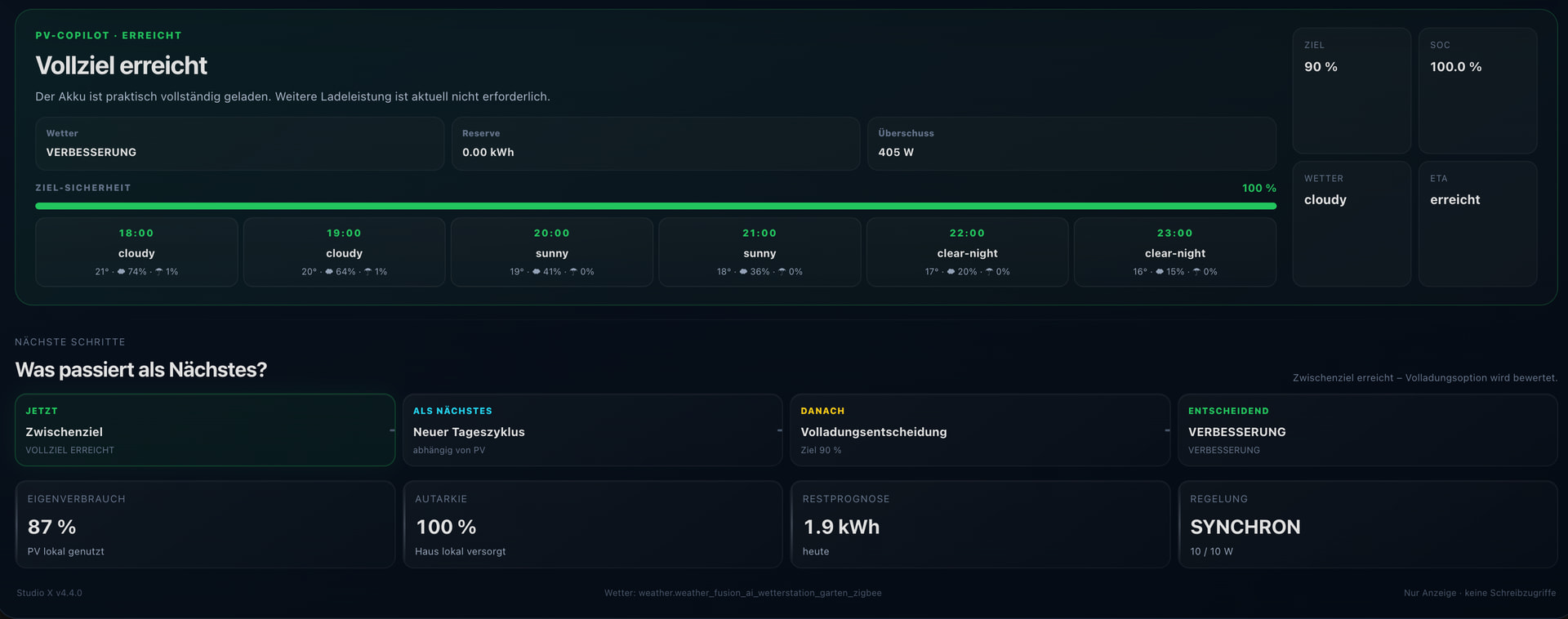Image resolution: width=1568 pixels, height=619 pixels.
Task: Click "Zwischenziel erreicht – Volladungsoption wird bewertet."
Action: (x=1425, y=378)
